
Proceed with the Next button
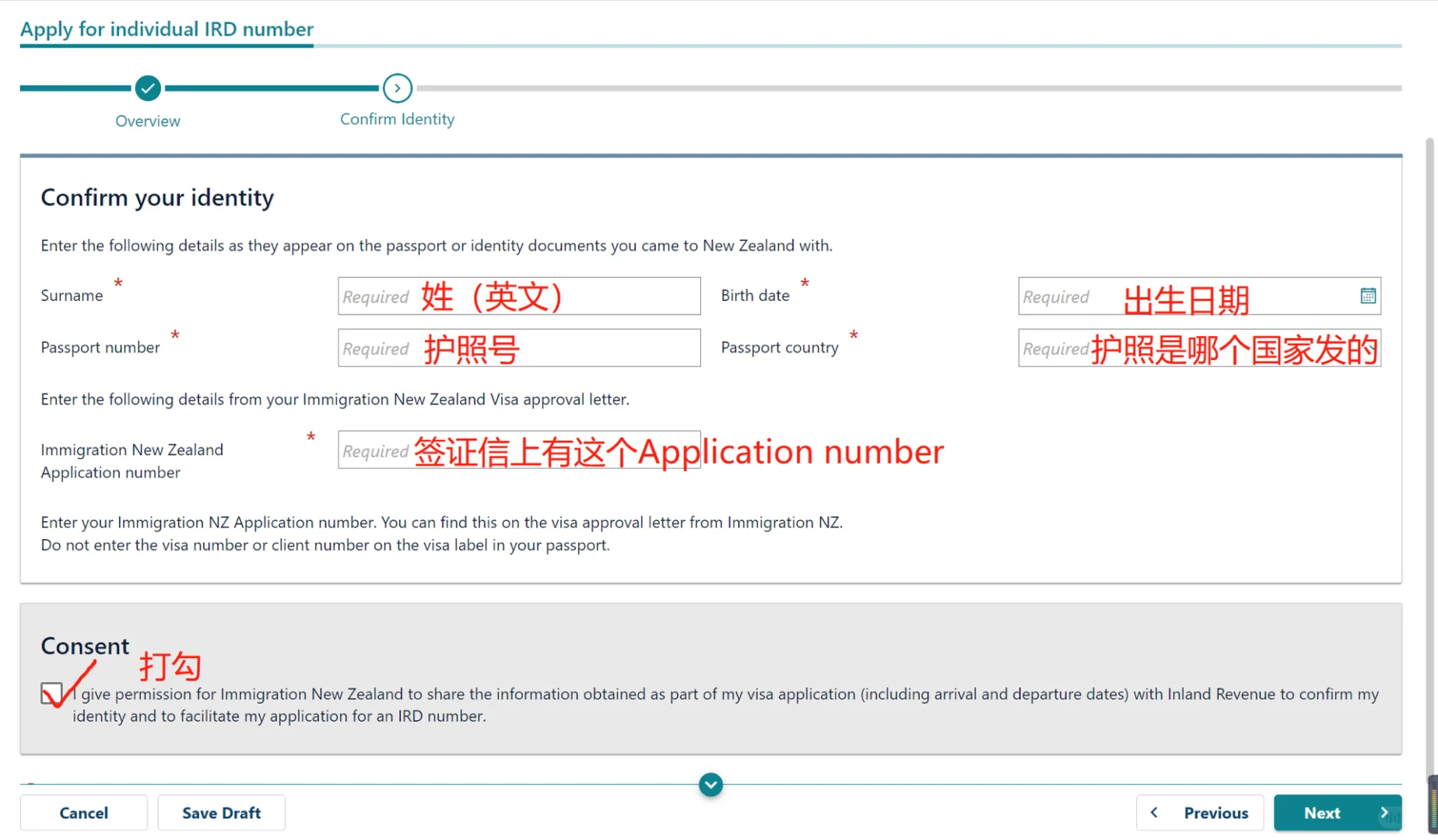1337,813
